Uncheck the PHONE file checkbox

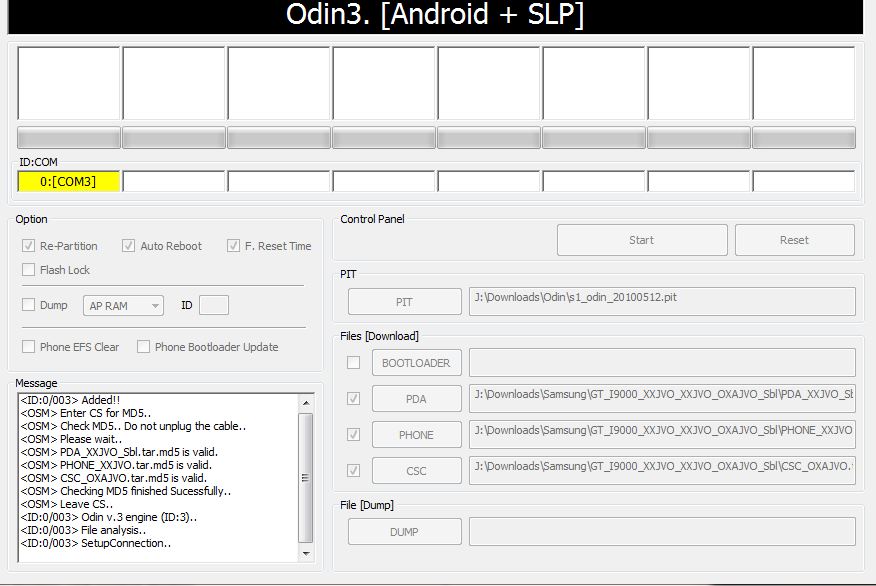354,435
